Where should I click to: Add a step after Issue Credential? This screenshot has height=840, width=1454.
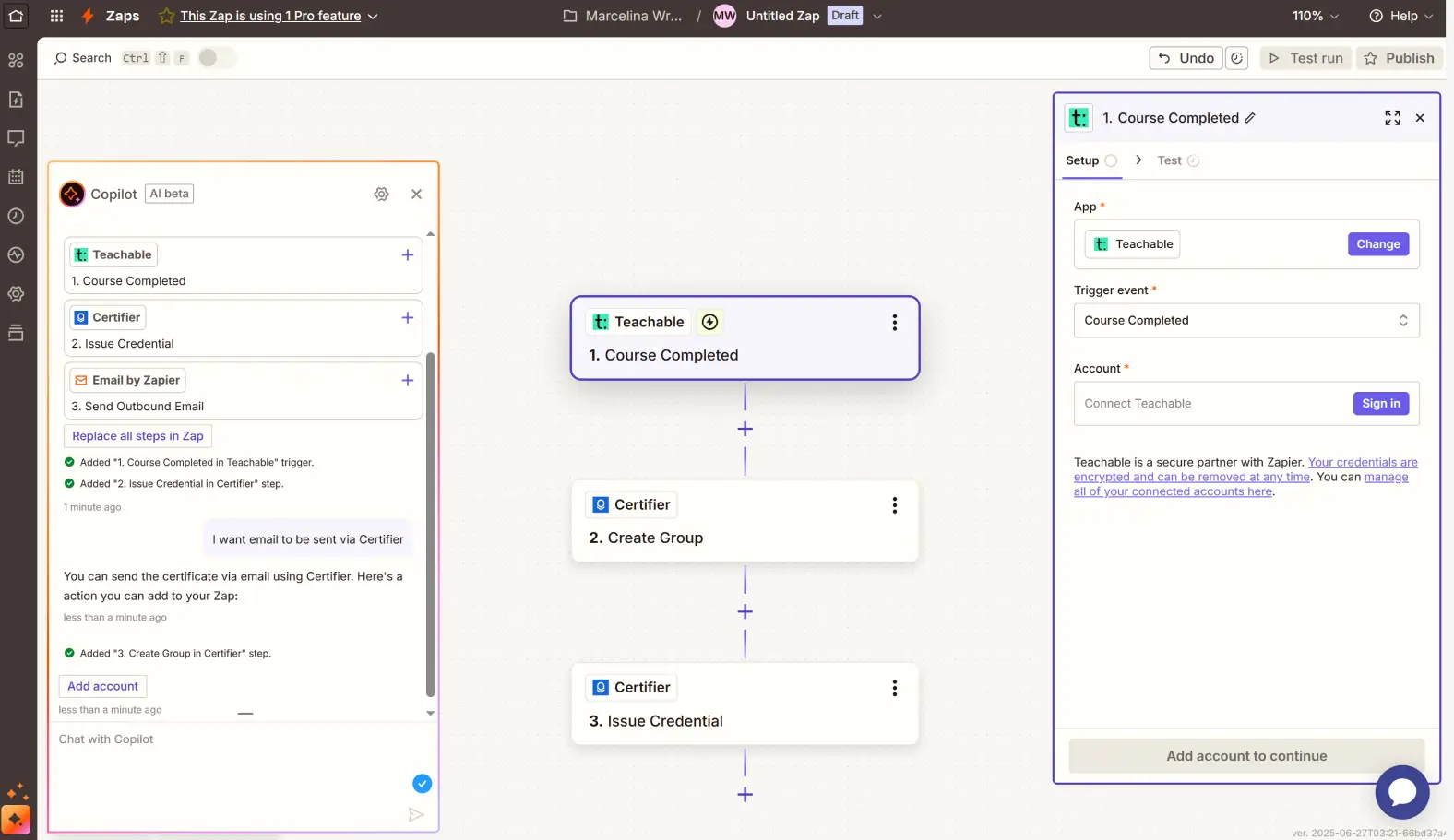745,794
